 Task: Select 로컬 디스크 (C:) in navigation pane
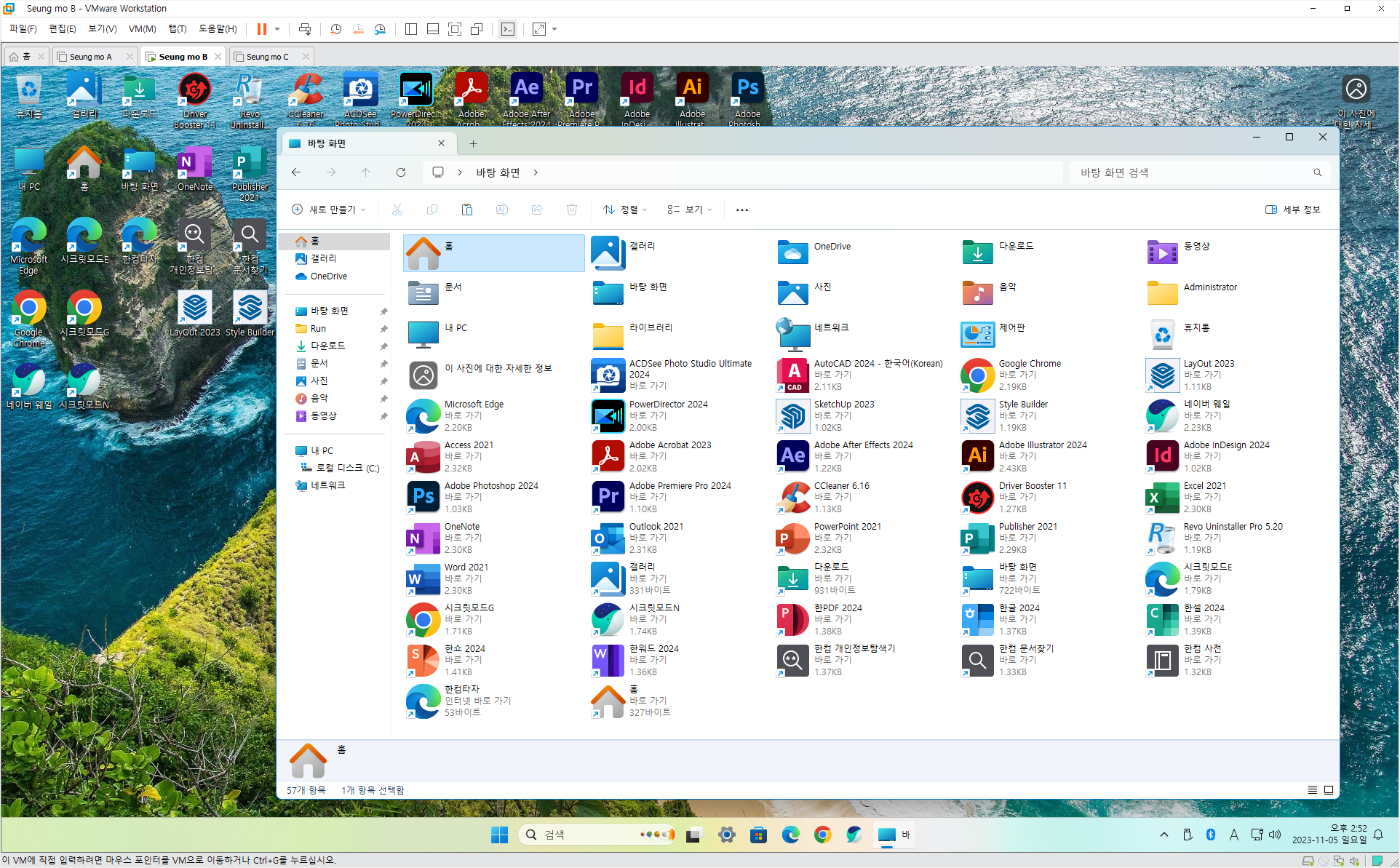(347, 468)
